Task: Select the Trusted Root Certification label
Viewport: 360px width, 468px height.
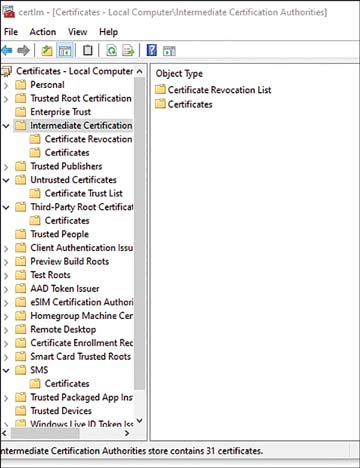Action: click(x=81, y=98)
